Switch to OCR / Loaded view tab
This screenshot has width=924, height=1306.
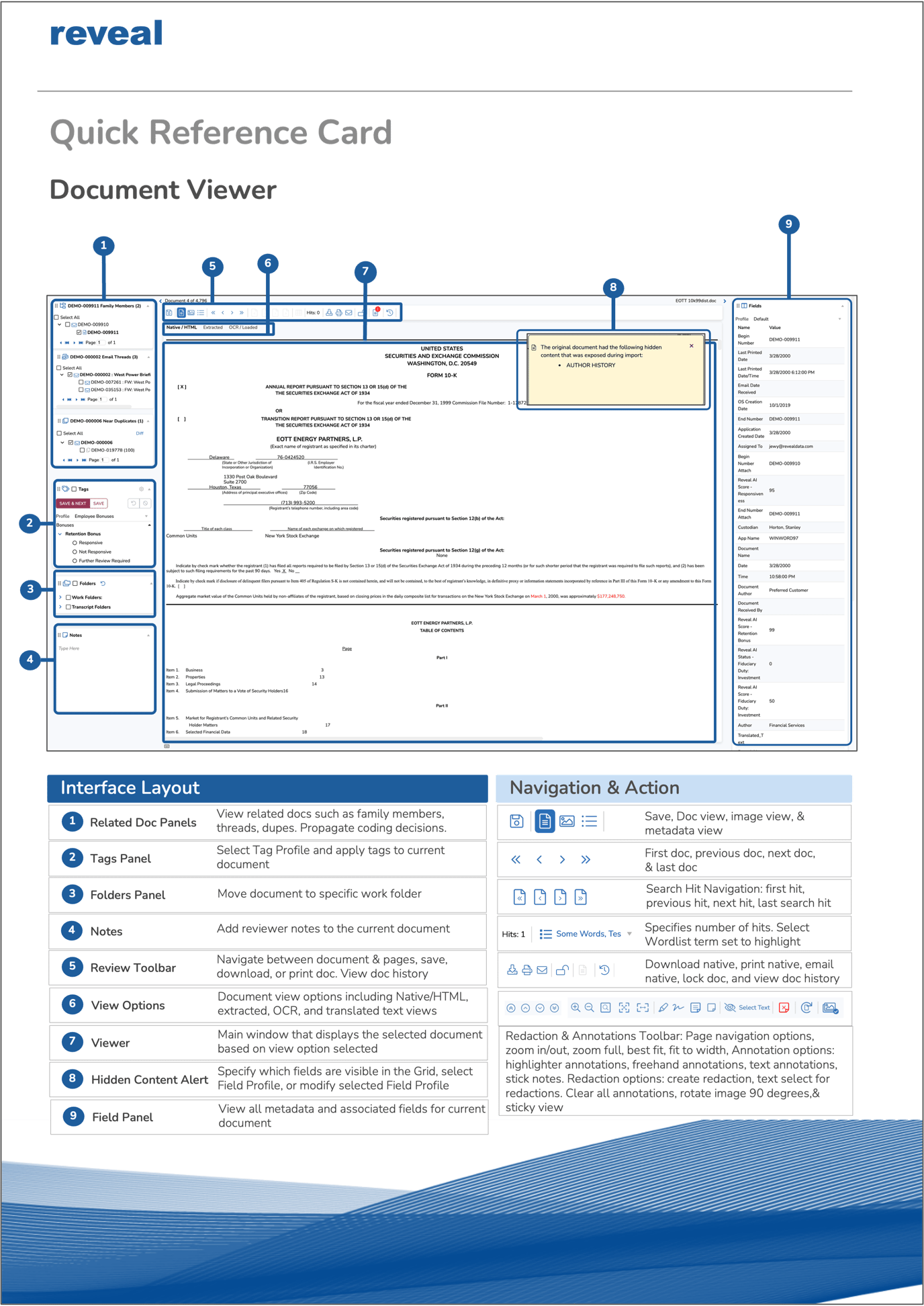243,327
